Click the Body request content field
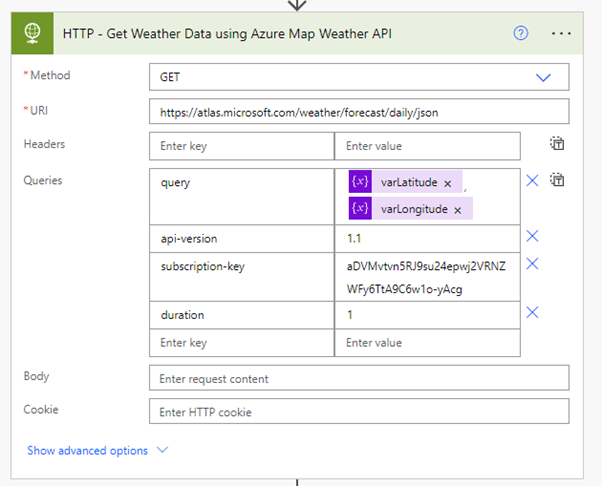Viewport: 602px width, 486px height. 359,378
